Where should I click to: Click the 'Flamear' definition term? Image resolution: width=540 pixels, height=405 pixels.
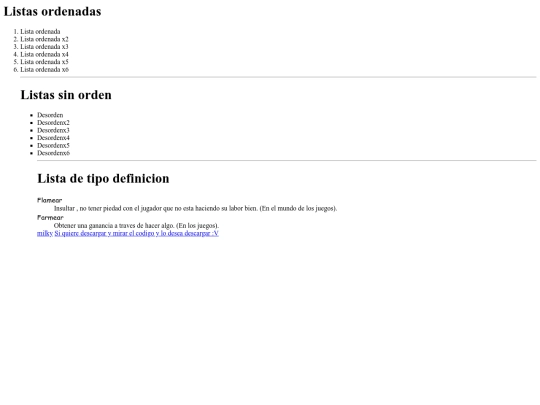pyautogui.click(x=49, y=200)
